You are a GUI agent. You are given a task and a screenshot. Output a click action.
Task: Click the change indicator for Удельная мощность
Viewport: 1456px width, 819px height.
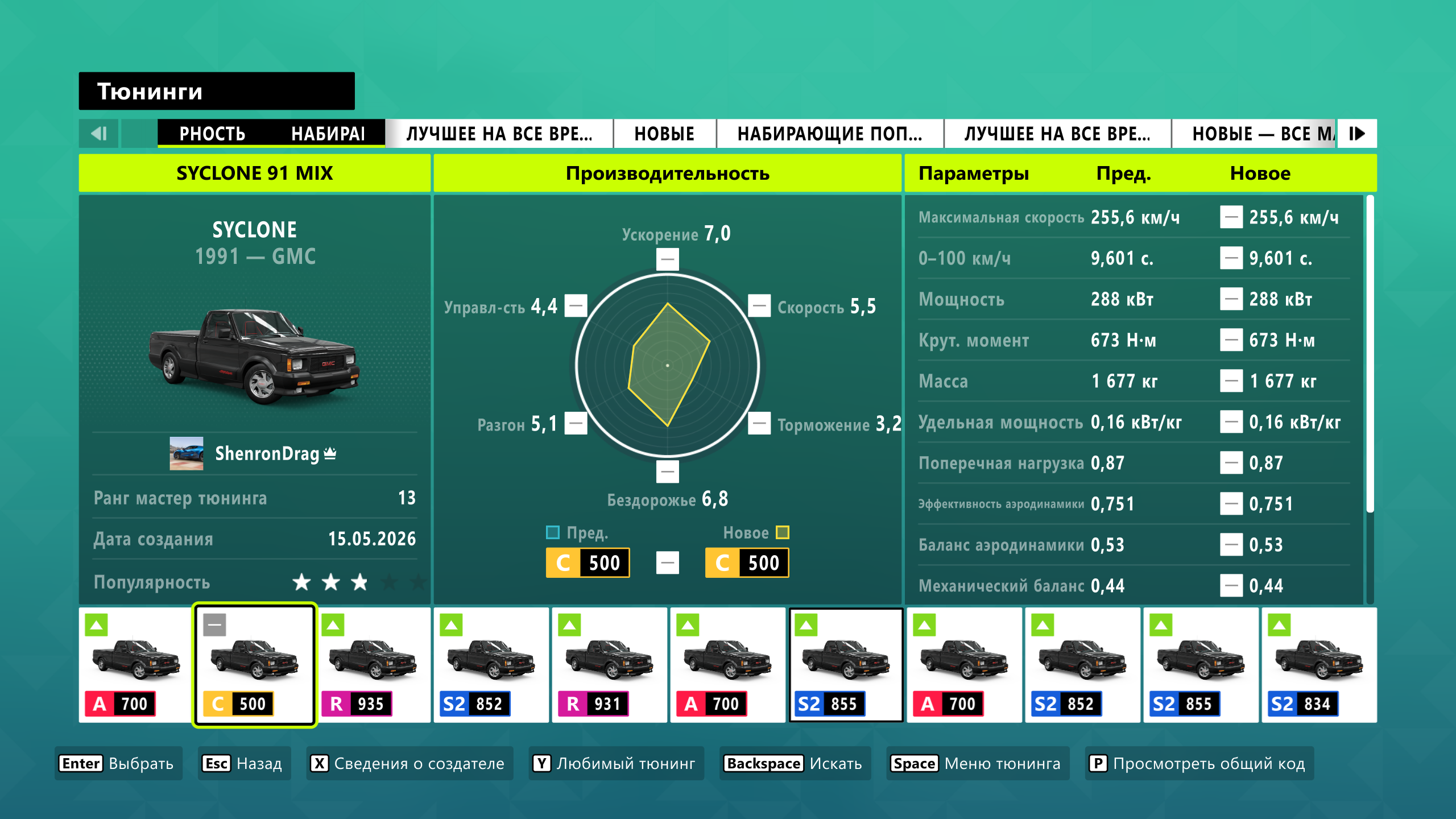tap(1231, 422)
